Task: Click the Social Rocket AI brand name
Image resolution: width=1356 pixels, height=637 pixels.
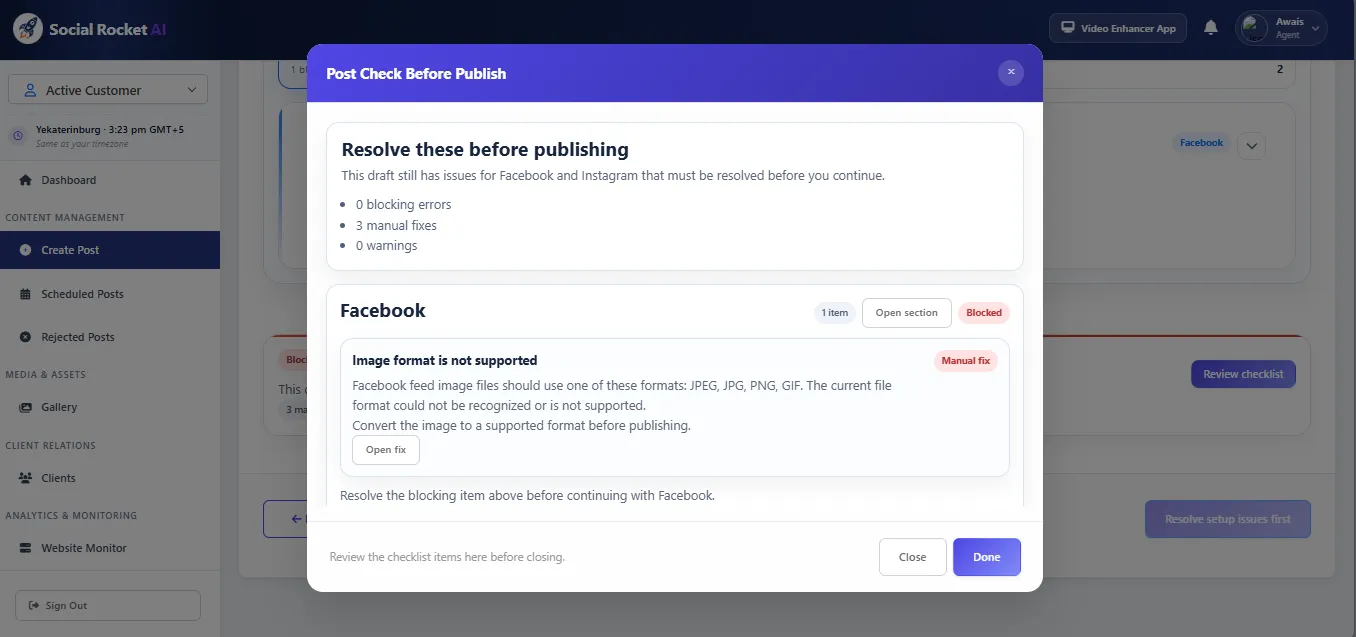Action: (x=108, y=29)
